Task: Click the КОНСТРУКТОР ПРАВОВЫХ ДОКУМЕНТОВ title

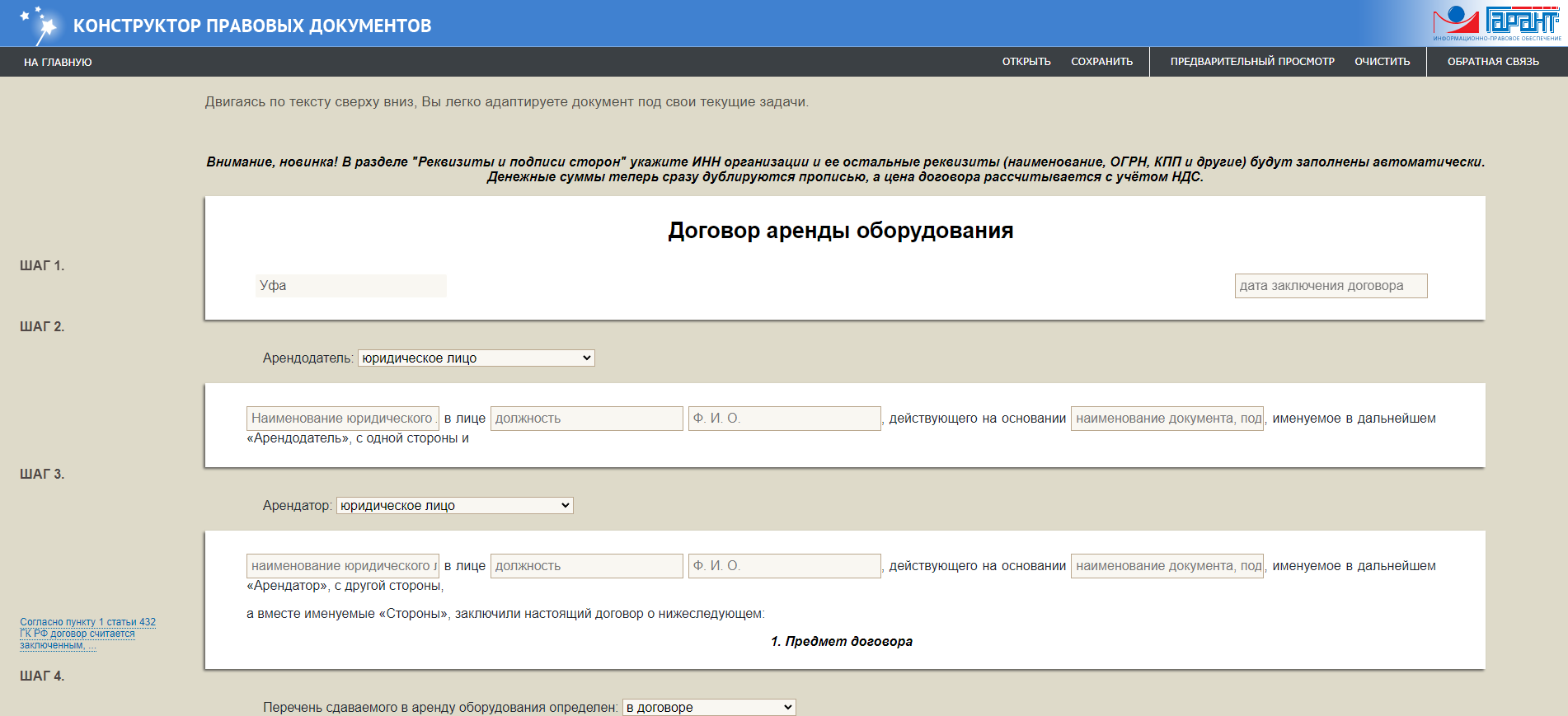Action: coord(252,26)
